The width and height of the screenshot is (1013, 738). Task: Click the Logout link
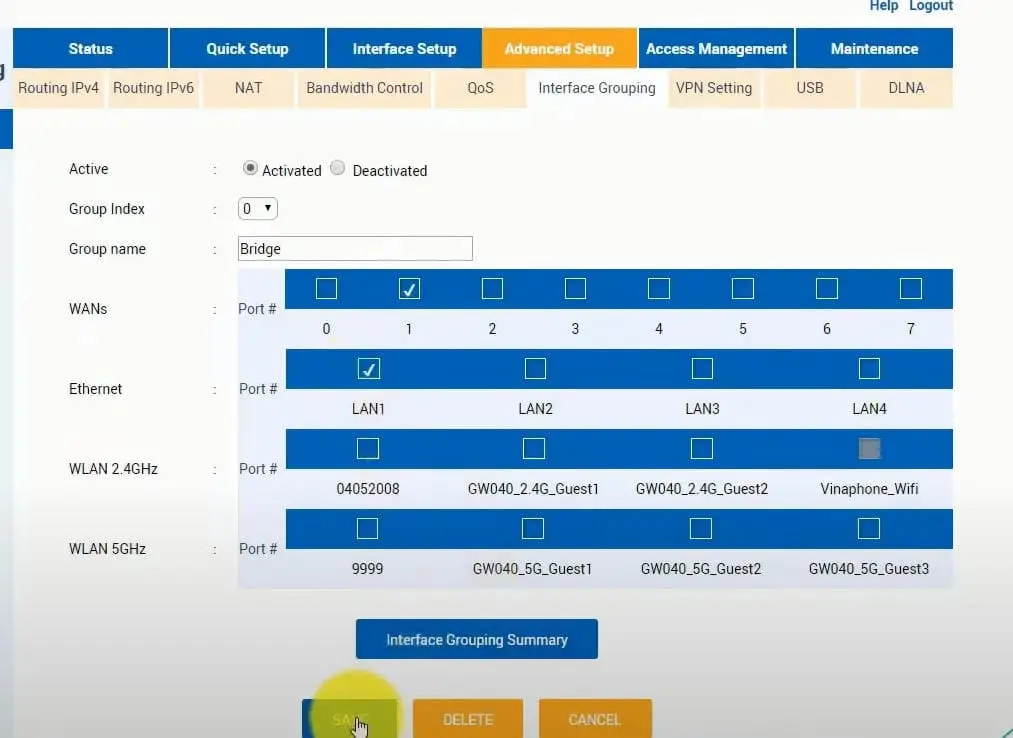[x=930, y=6]
